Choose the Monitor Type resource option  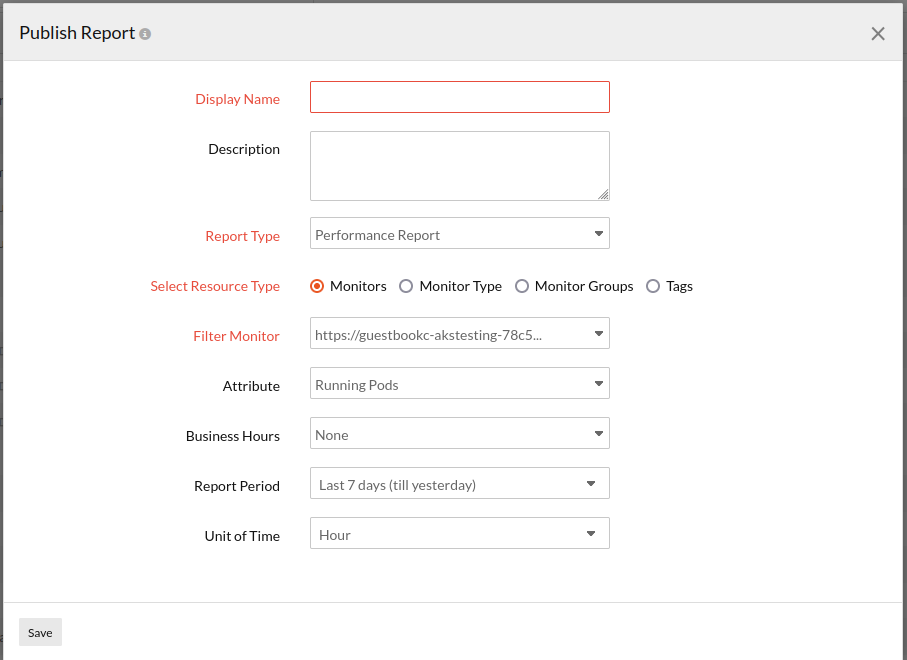[406, 286]
